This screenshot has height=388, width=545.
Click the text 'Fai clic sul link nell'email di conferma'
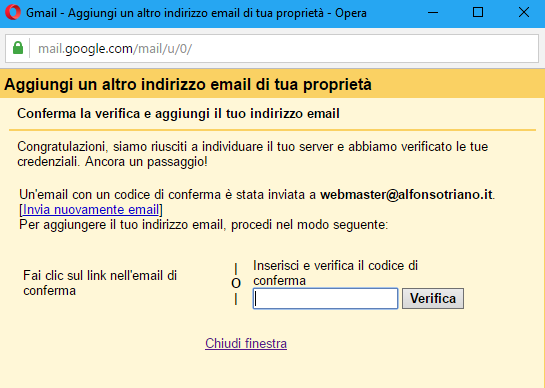coord(100,283)
